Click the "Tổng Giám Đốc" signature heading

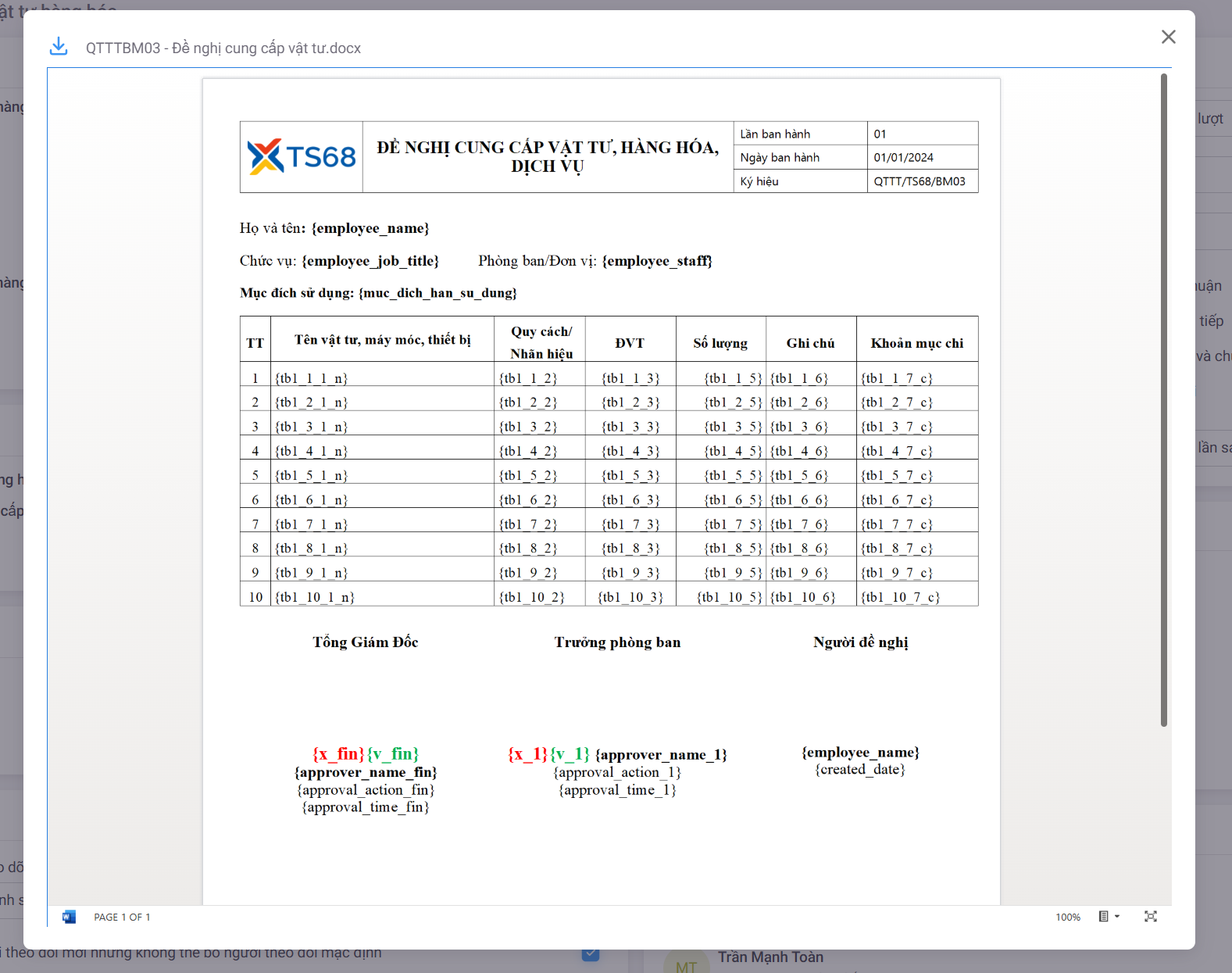click(366, 642)
